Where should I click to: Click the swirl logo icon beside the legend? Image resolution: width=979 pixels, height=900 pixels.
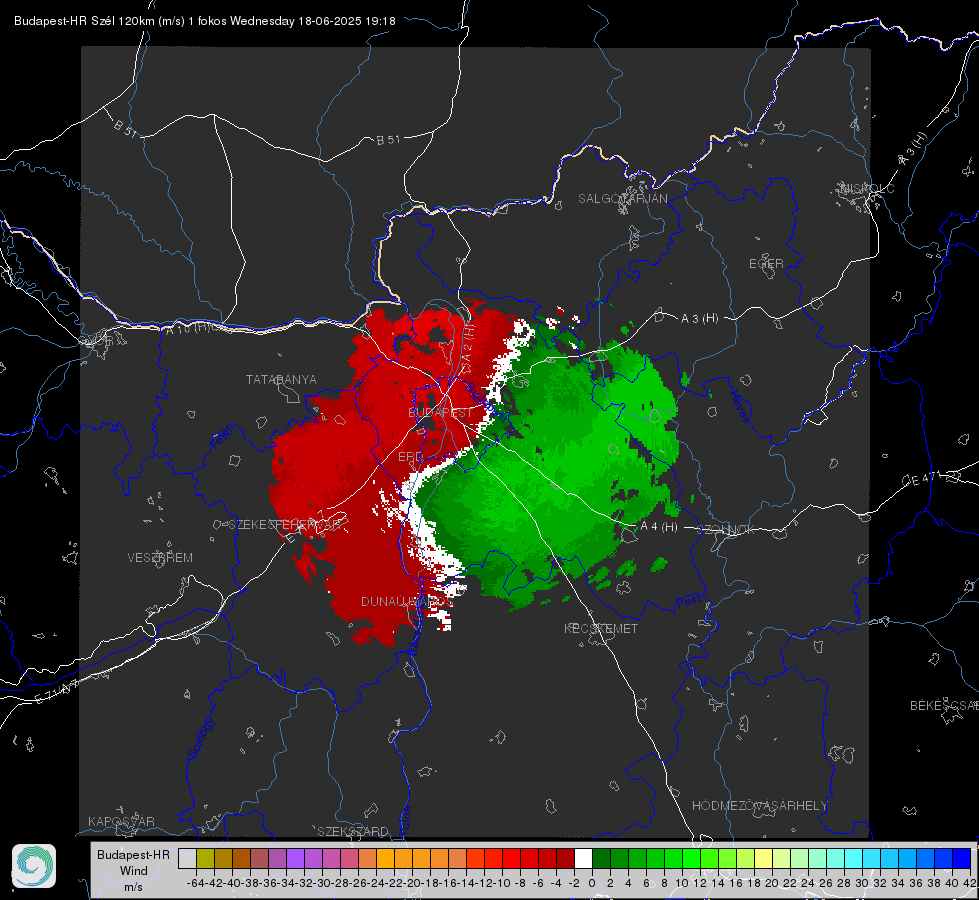(x=34, y=866)
